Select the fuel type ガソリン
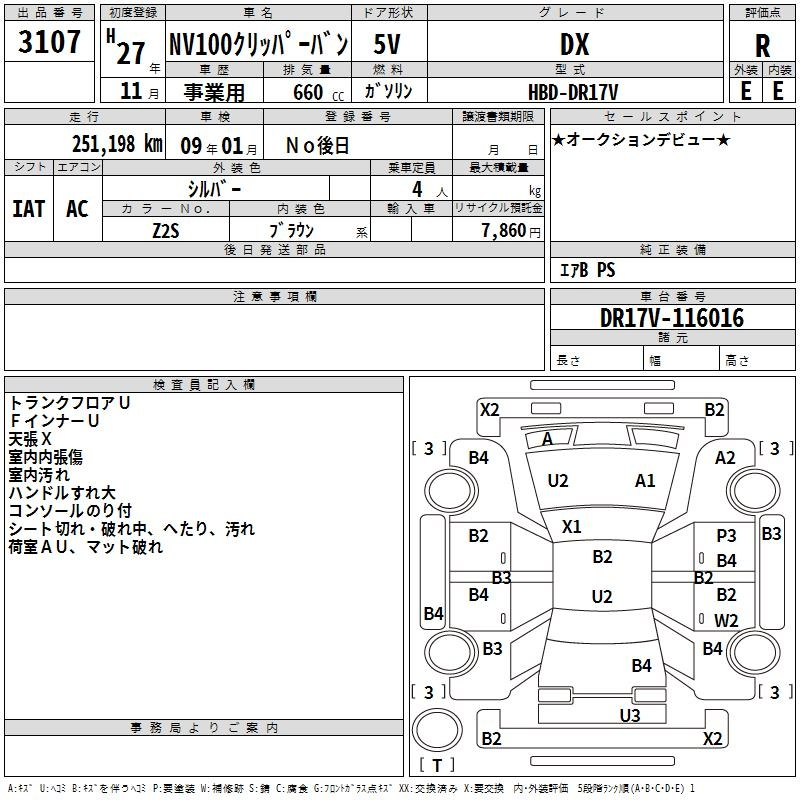 [x=388, y=91]
